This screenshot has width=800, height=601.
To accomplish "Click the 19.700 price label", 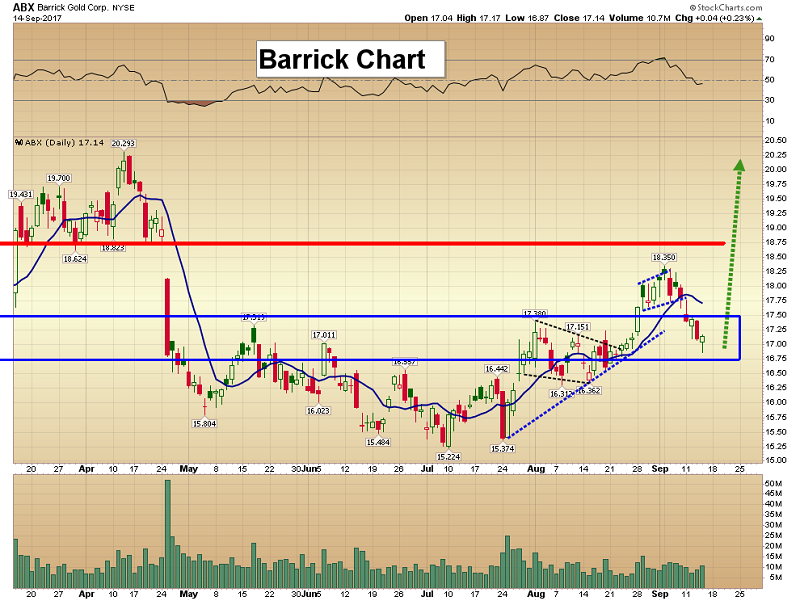I will pyautogui.click(x=59, y=178).
